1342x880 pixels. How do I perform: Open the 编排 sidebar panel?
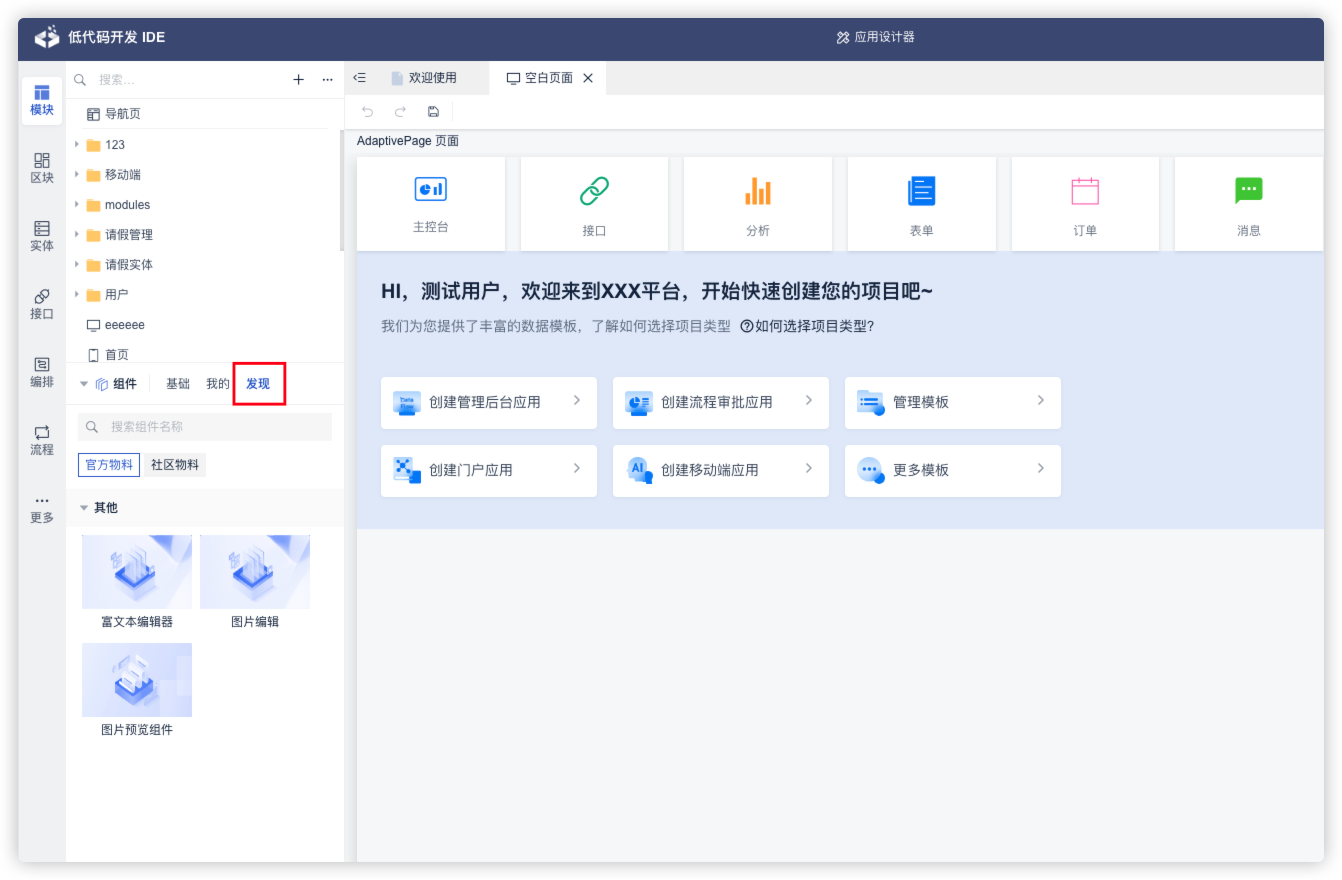click(x=42, y=372)
